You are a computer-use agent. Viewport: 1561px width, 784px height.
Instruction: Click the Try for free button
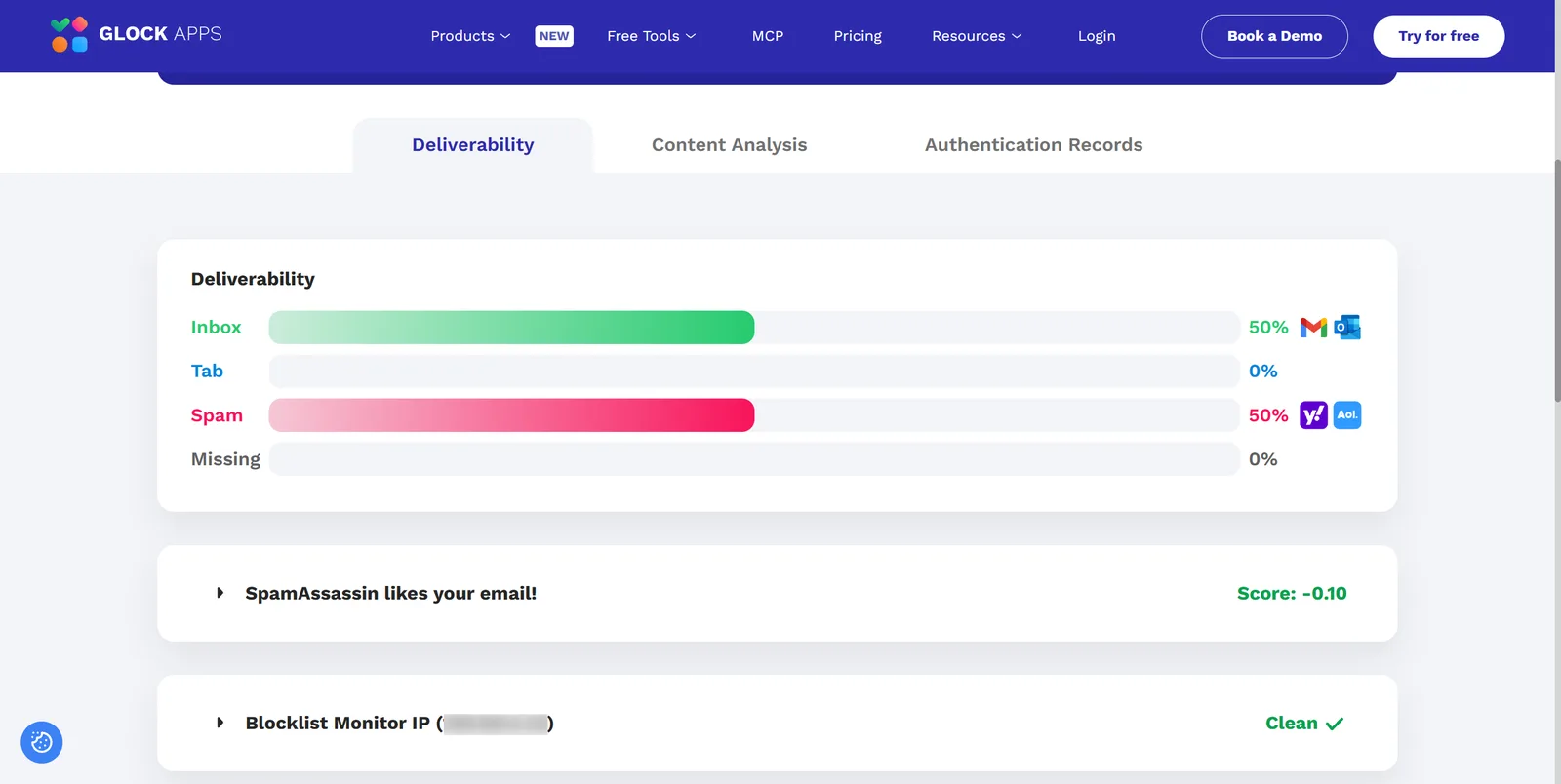coord(1438,36)
